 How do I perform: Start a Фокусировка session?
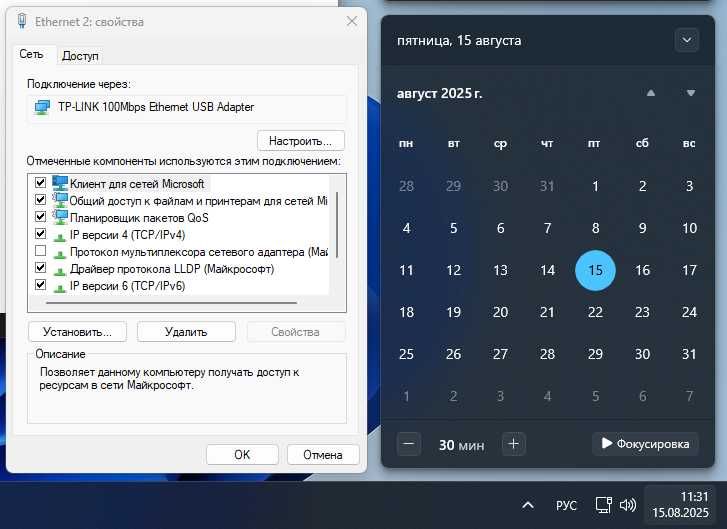[x=645, y=444]
